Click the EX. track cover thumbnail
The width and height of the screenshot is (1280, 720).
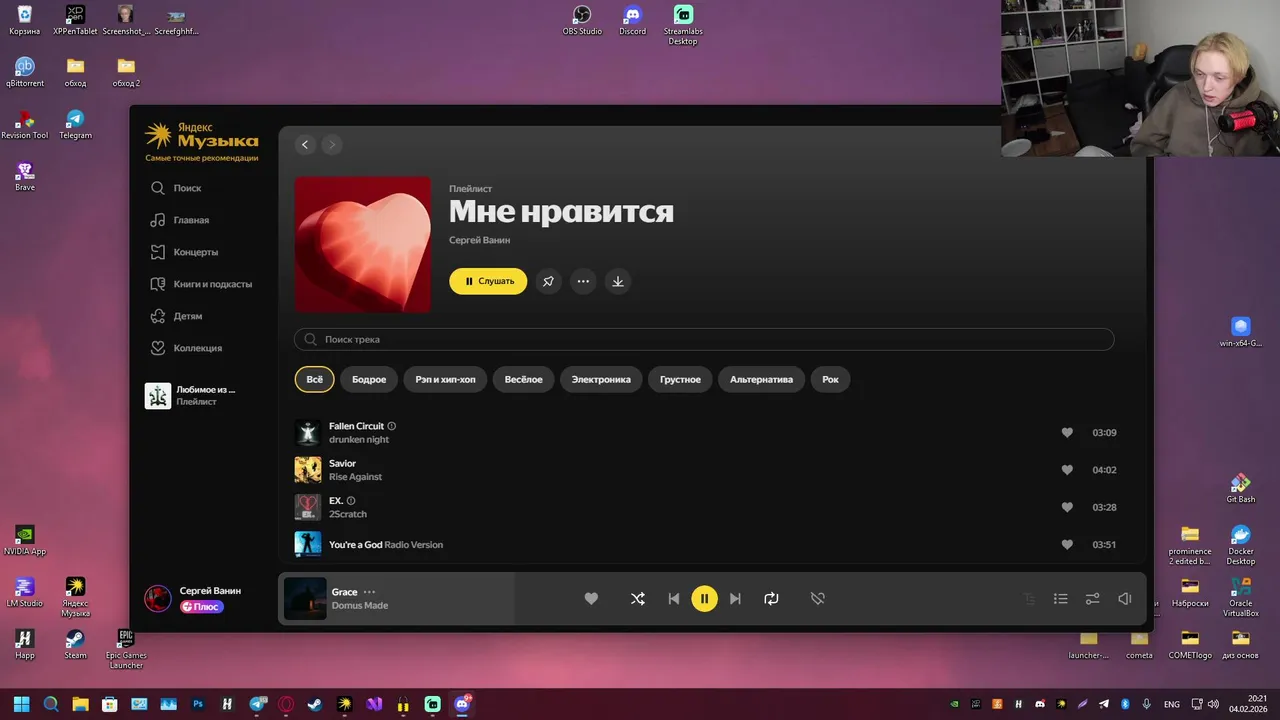308,507
